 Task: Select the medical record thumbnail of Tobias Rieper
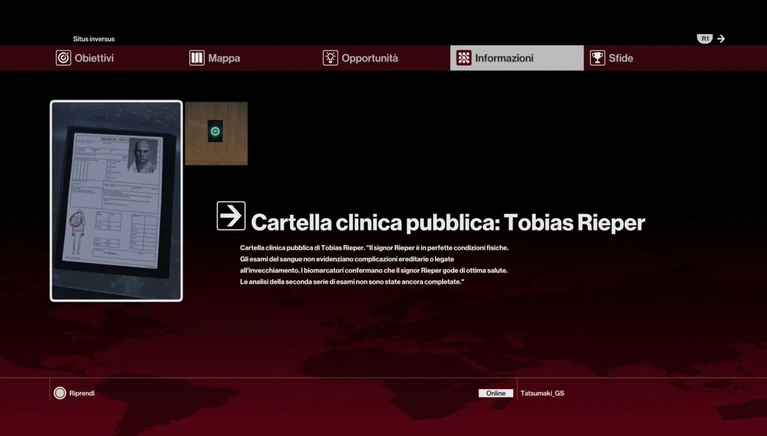click(116, 200)
